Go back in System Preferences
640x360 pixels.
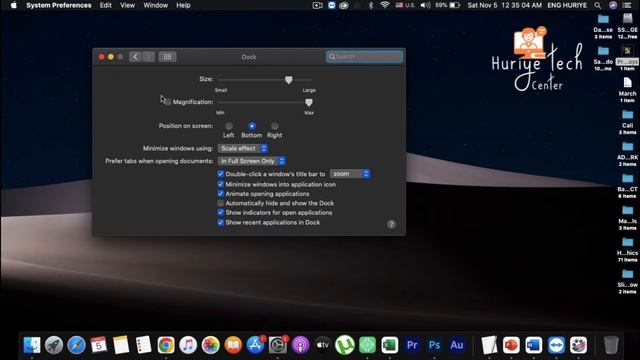pos(136,57)
